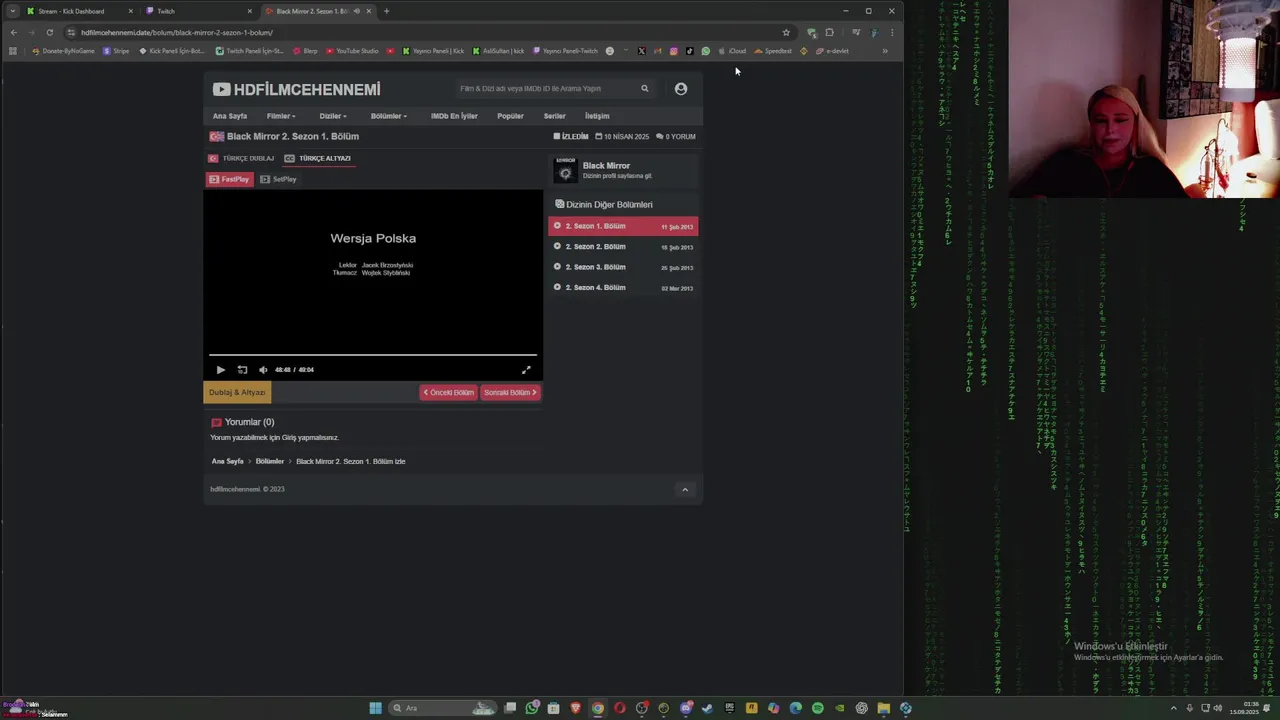Viewport: 1280px width, 720px height.
Task: Expand the Bölümler dropdown menu
Action: [x=389, y=116]
